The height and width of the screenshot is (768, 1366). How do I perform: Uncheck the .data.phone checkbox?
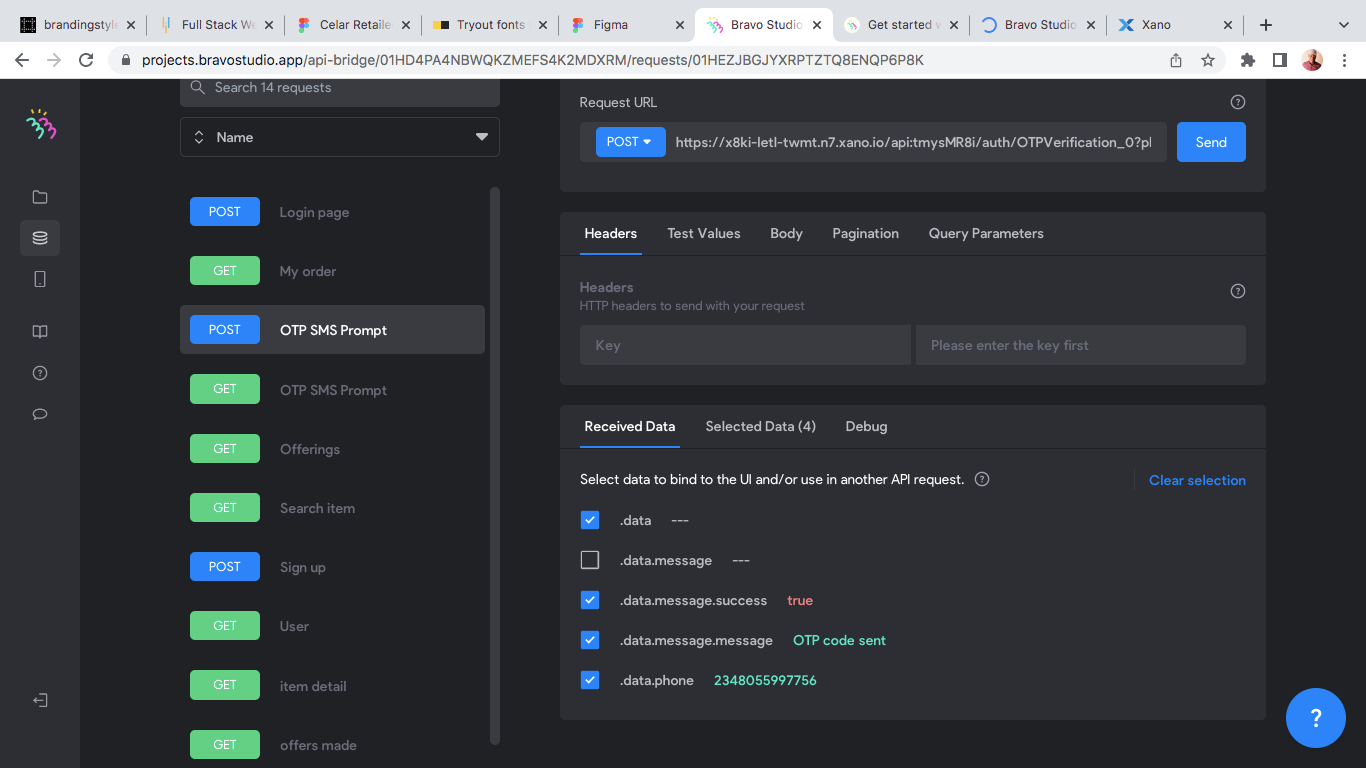(x=590, y=680)
